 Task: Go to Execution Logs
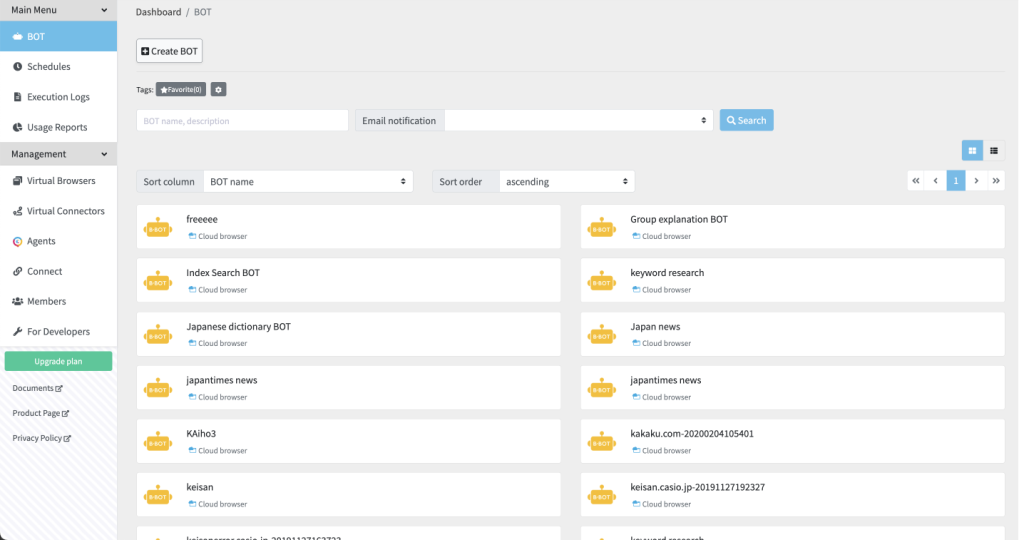pos(58,97)
